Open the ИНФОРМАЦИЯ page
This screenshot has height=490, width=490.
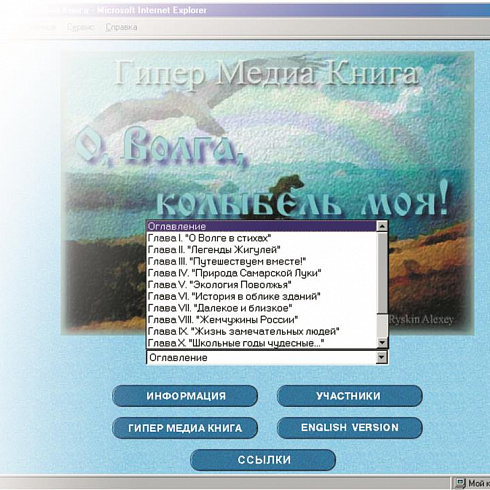185,396
